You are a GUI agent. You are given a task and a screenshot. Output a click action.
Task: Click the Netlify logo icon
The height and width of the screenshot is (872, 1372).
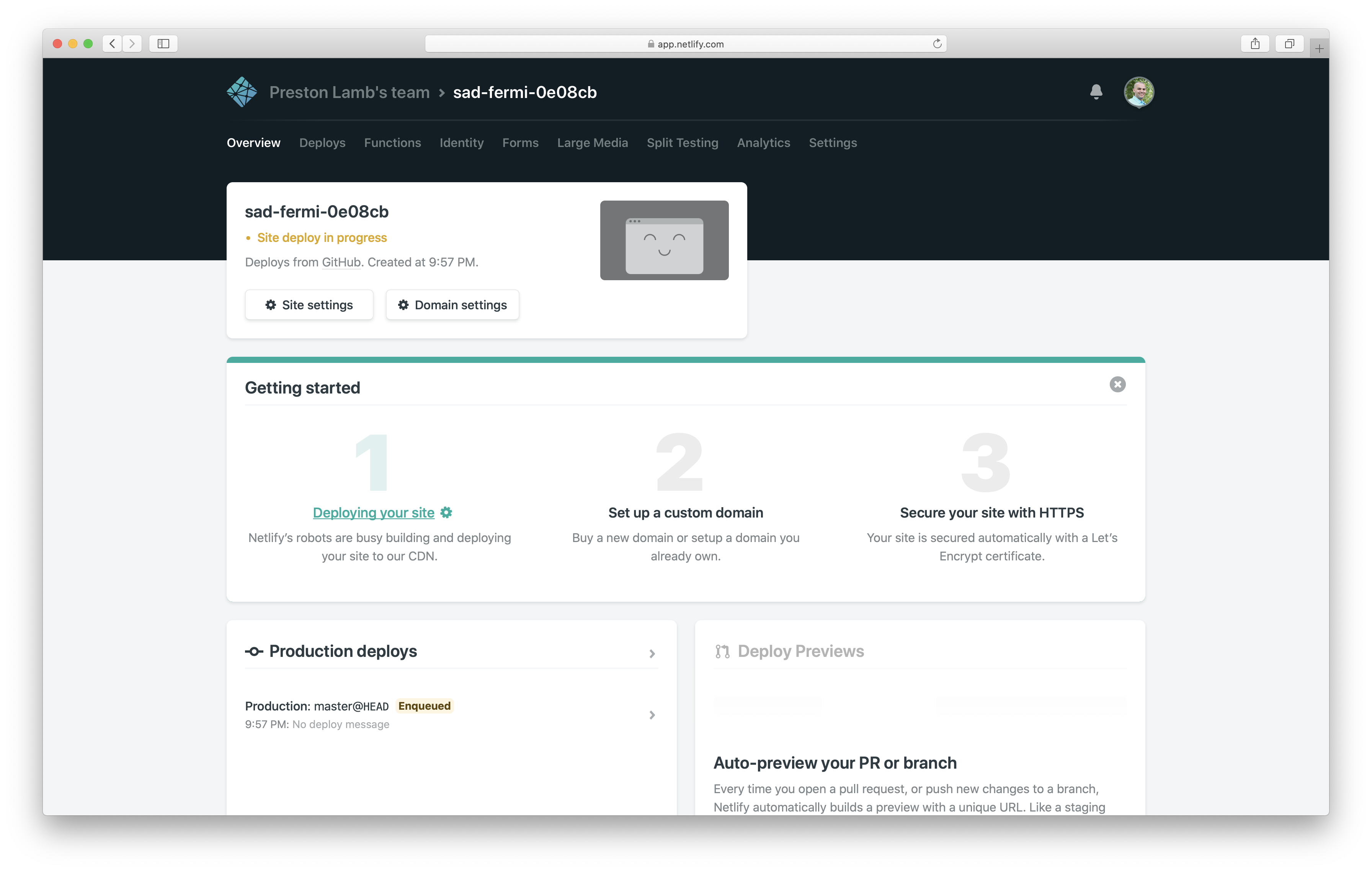(242, 92)
